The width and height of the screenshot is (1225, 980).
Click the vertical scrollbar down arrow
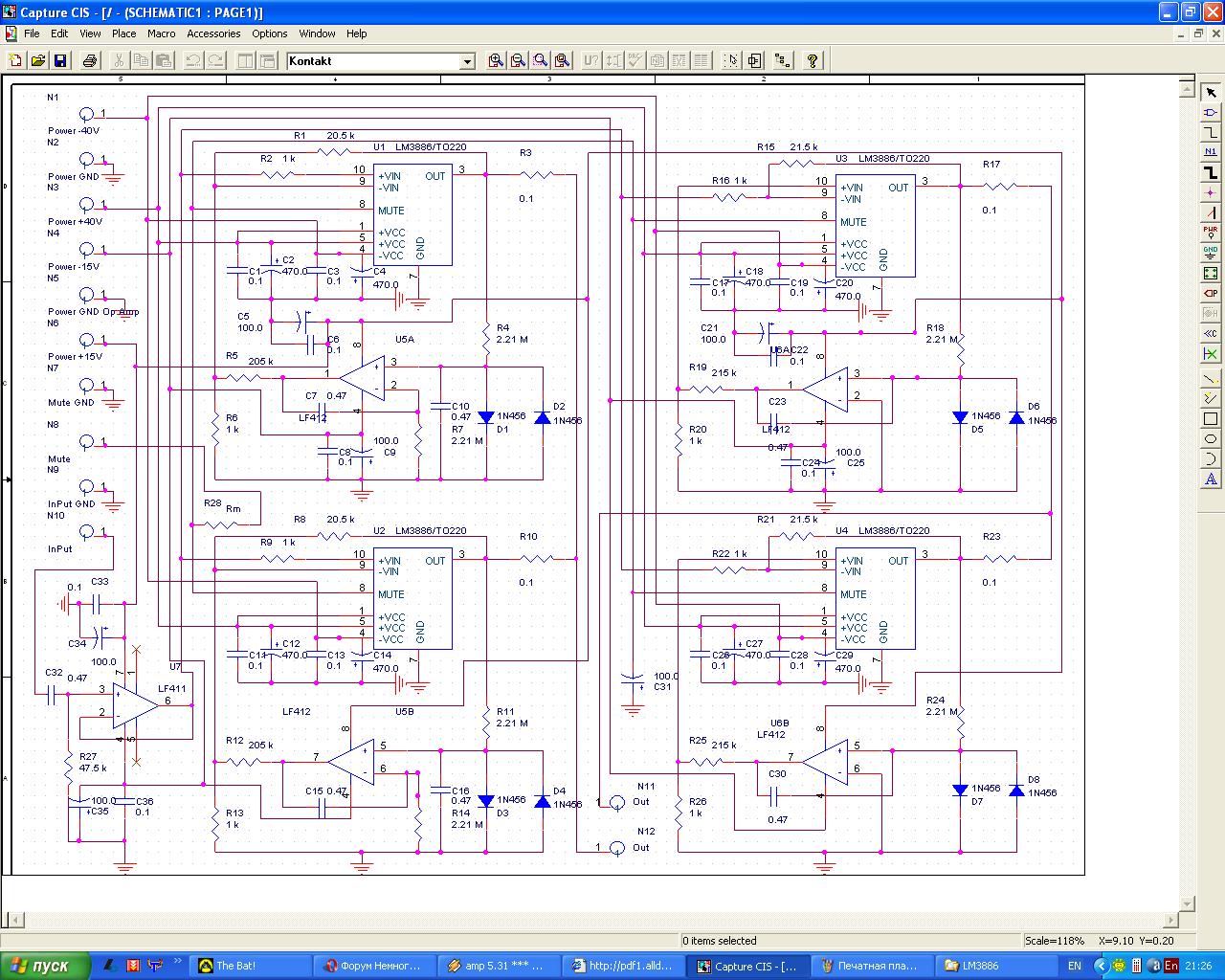point(1188,902)
